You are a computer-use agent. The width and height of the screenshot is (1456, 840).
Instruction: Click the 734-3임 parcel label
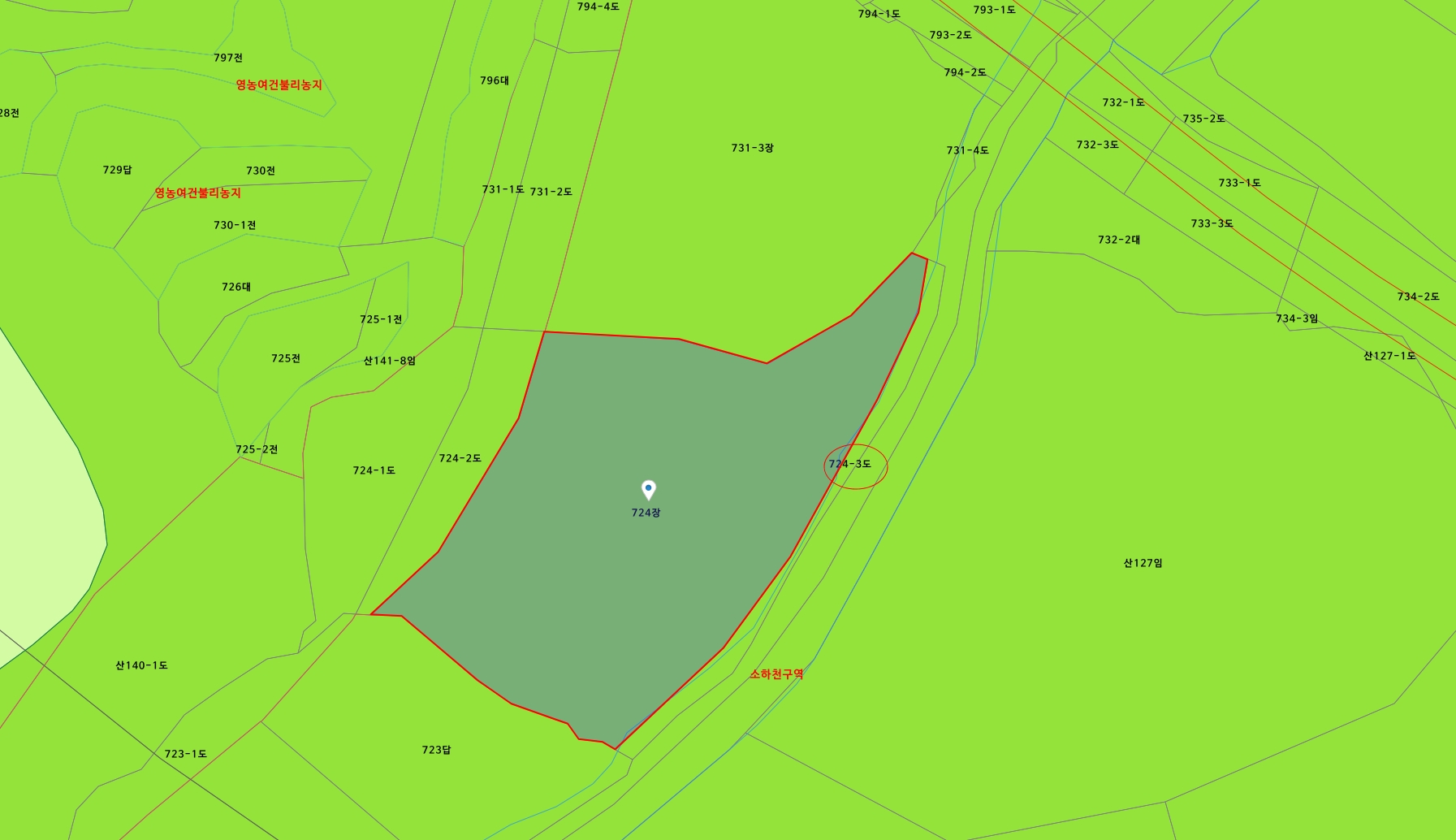(1297, 318)
